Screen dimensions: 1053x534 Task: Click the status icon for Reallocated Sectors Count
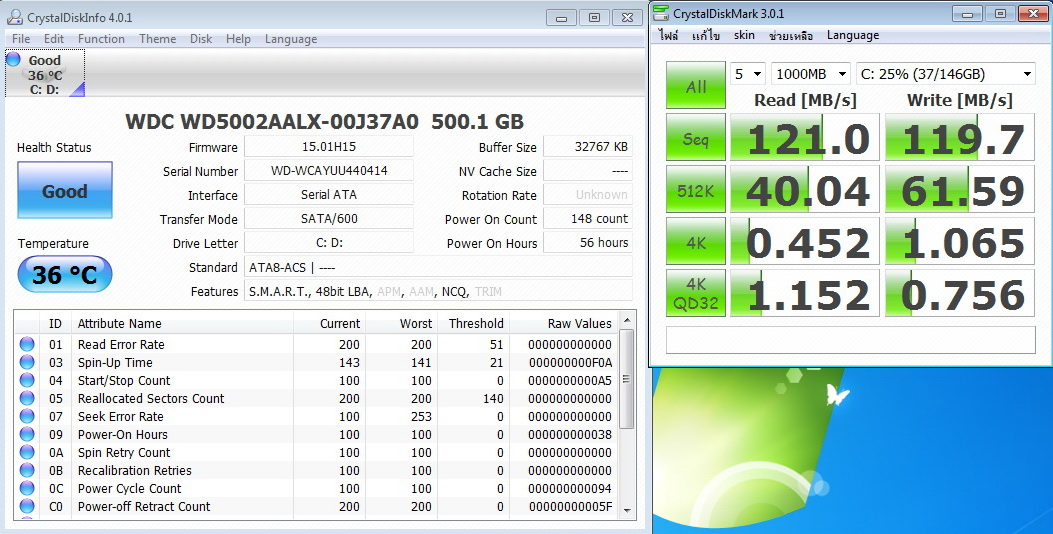[27, 398]
